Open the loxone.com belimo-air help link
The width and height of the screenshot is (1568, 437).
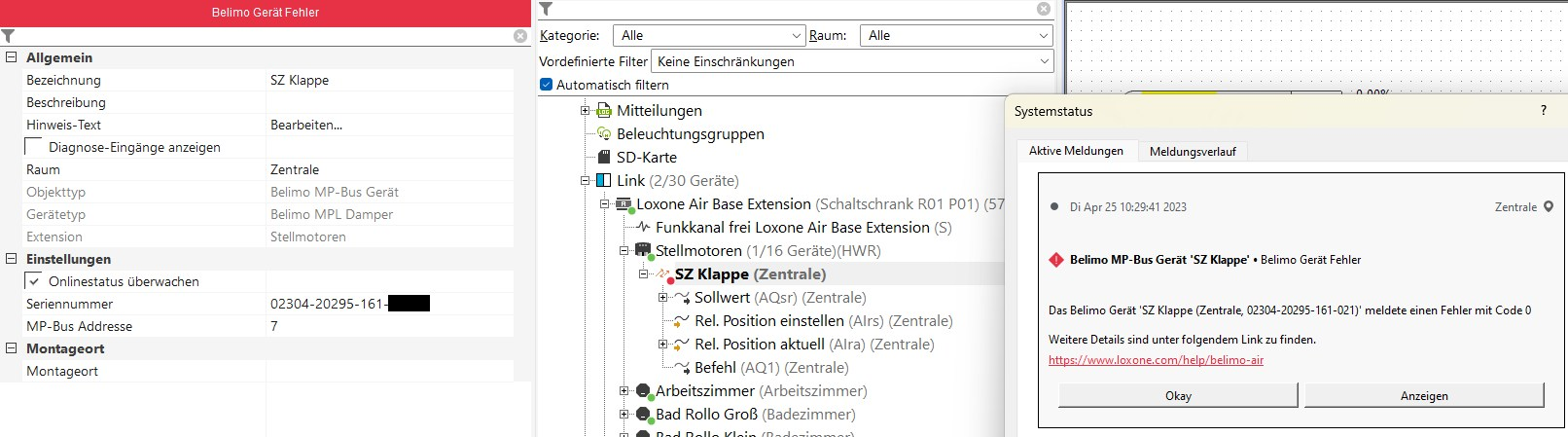click(x=1156, y=360)
